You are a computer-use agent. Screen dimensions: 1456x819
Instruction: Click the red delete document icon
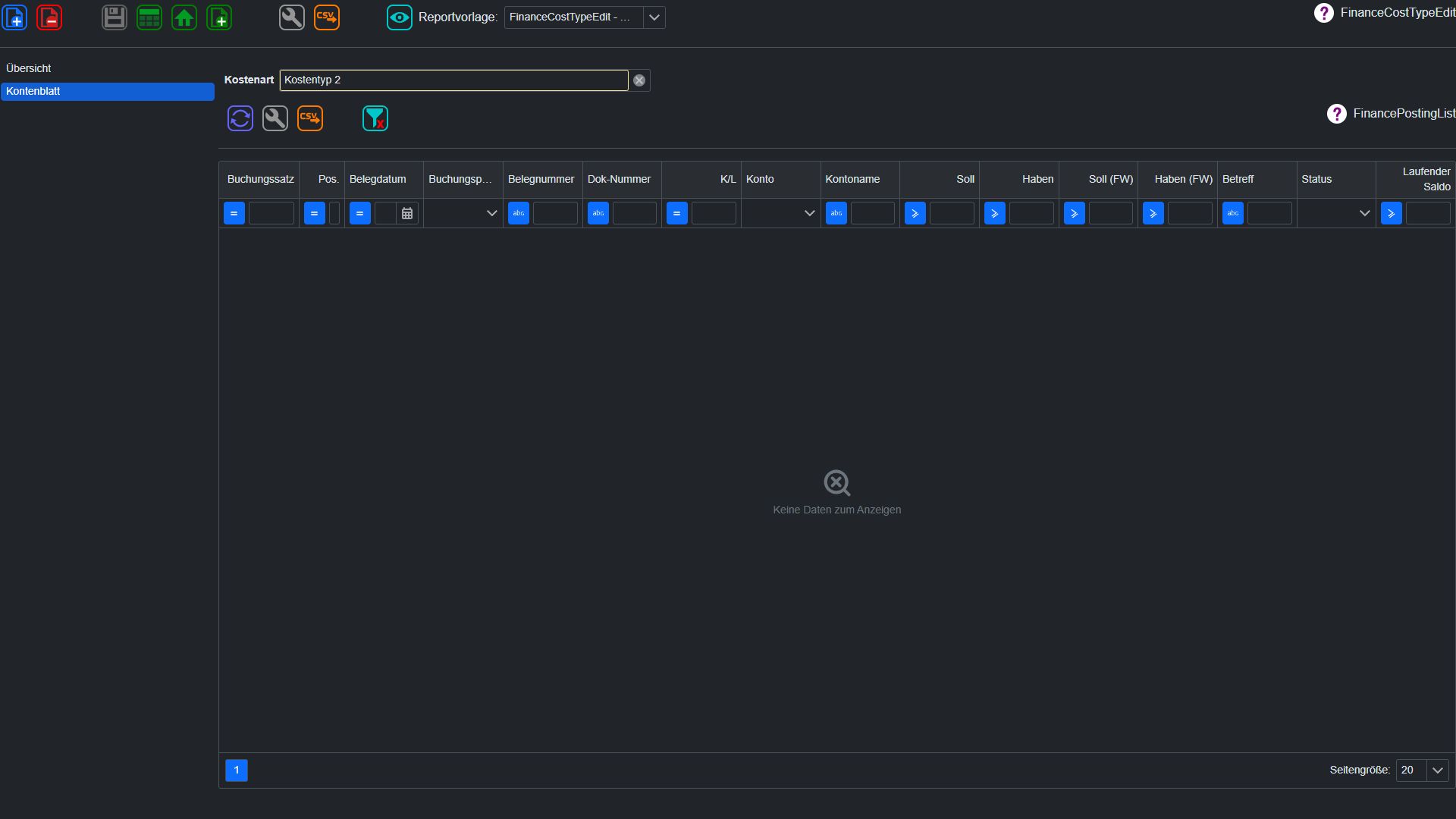[x=49, y=17]
